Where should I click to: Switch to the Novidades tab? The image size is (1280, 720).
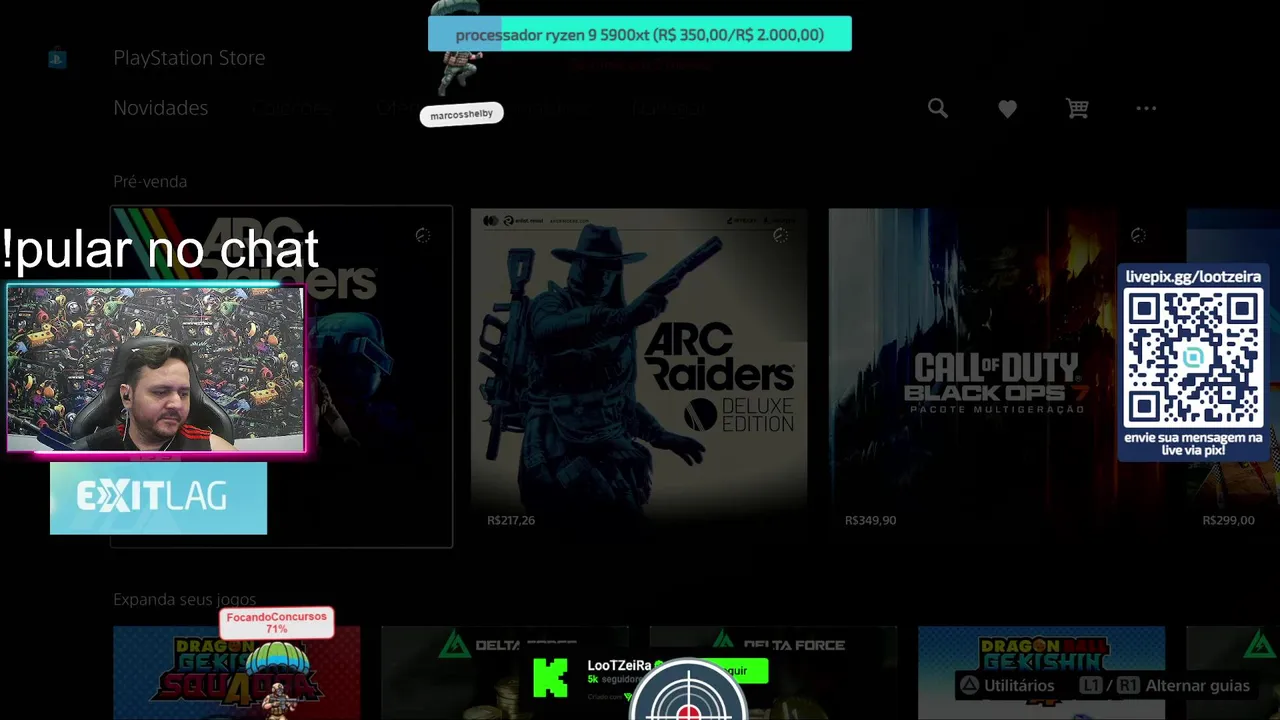(x=160, y=108)
